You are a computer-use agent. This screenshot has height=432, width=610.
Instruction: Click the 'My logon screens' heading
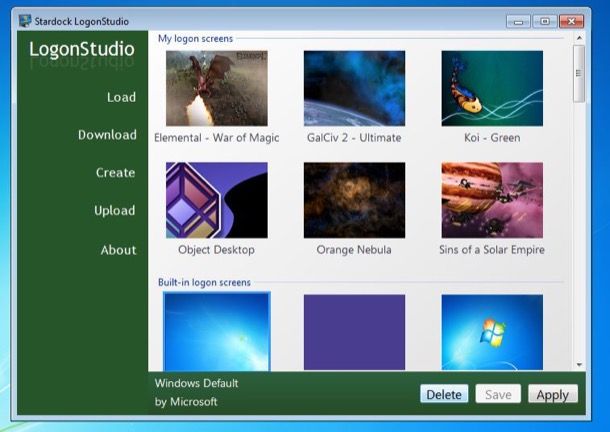[195, 39]
